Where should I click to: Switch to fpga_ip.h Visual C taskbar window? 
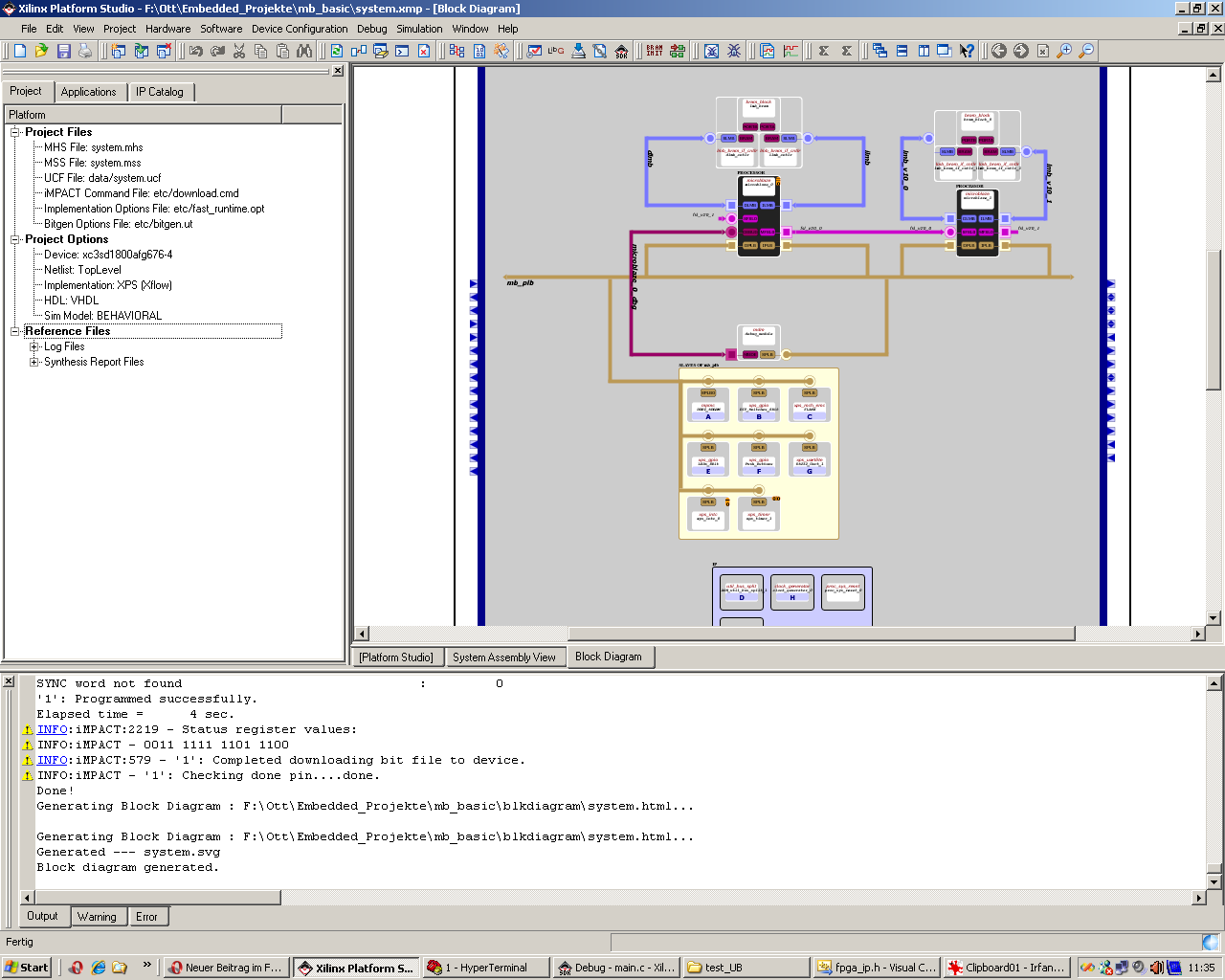[876, 968]
